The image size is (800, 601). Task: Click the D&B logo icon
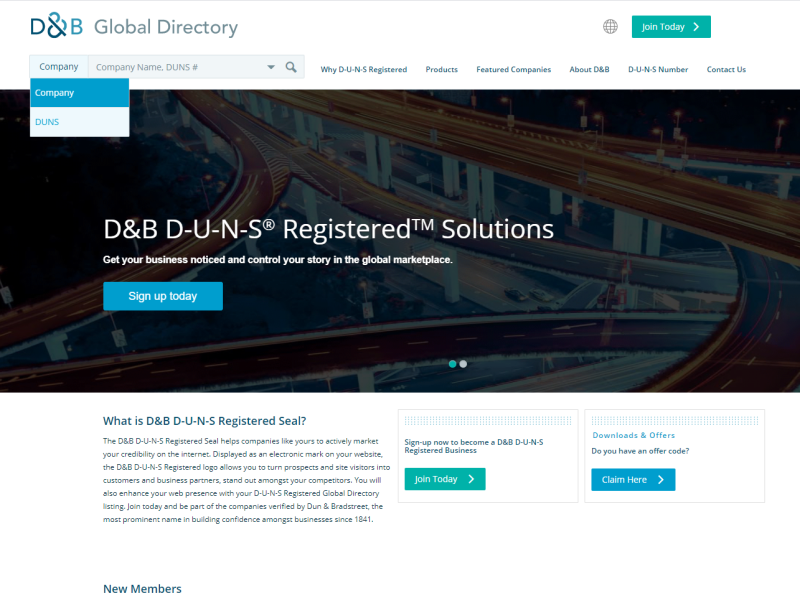(56, 26)
